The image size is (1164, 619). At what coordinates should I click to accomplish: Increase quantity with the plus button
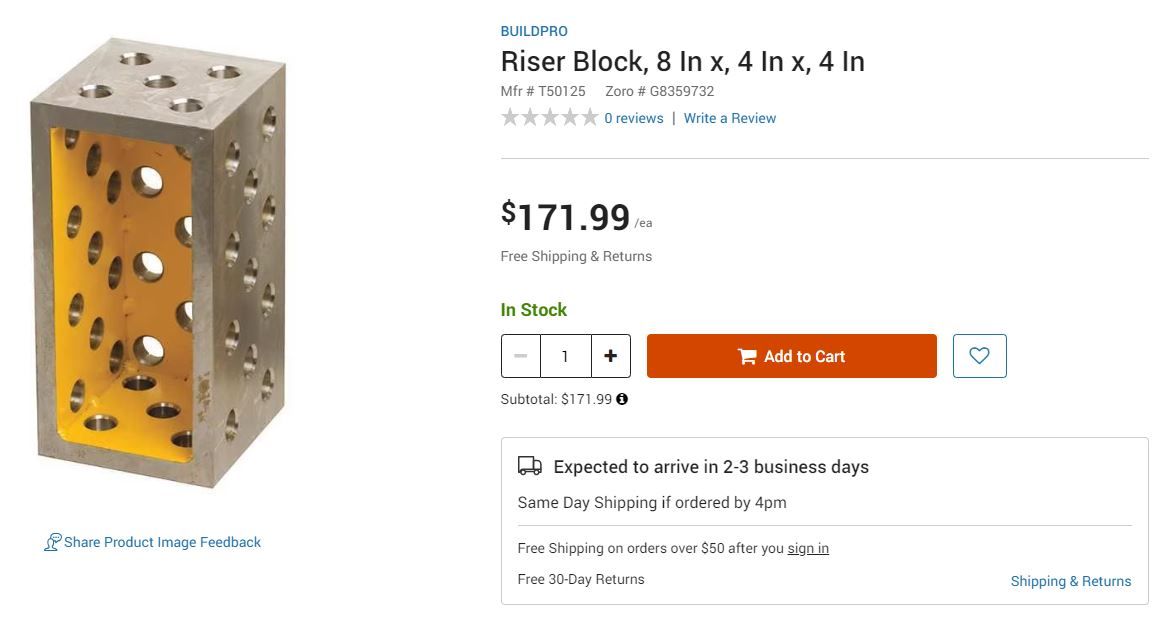611,356
